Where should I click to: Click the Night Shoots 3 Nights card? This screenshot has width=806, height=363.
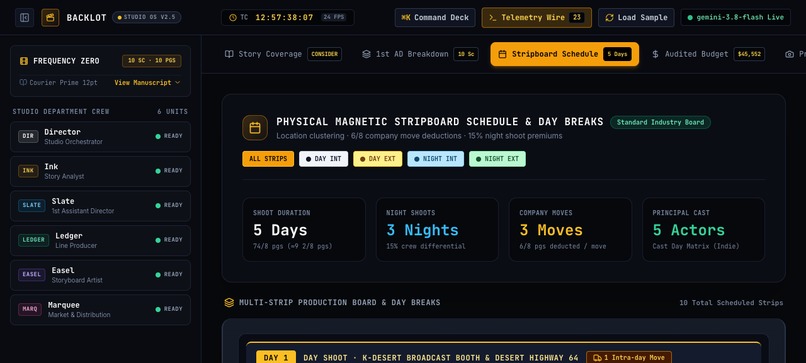pos(437,229)
